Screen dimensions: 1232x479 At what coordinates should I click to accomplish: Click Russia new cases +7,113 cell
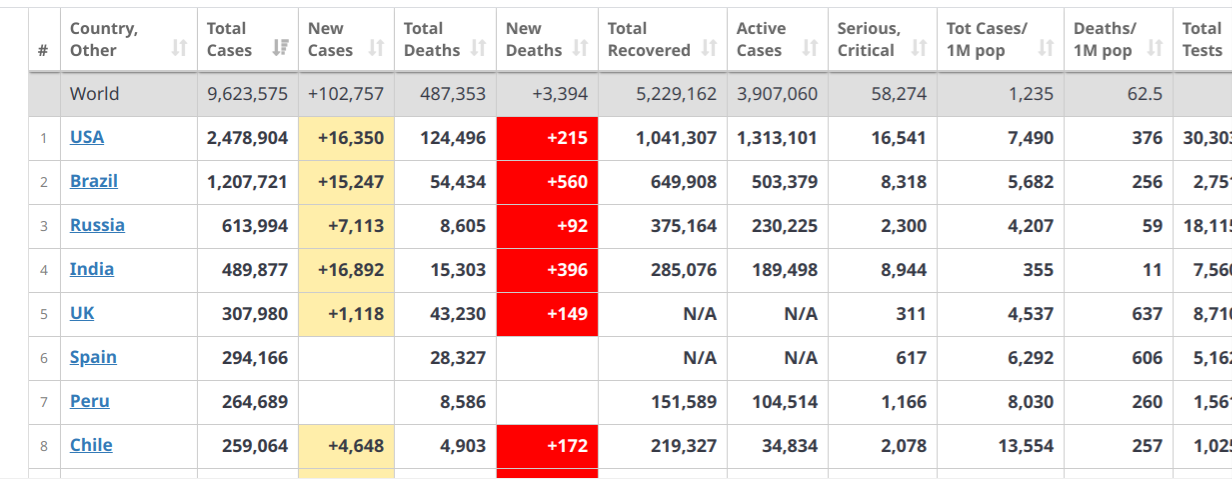click(346, 226)
